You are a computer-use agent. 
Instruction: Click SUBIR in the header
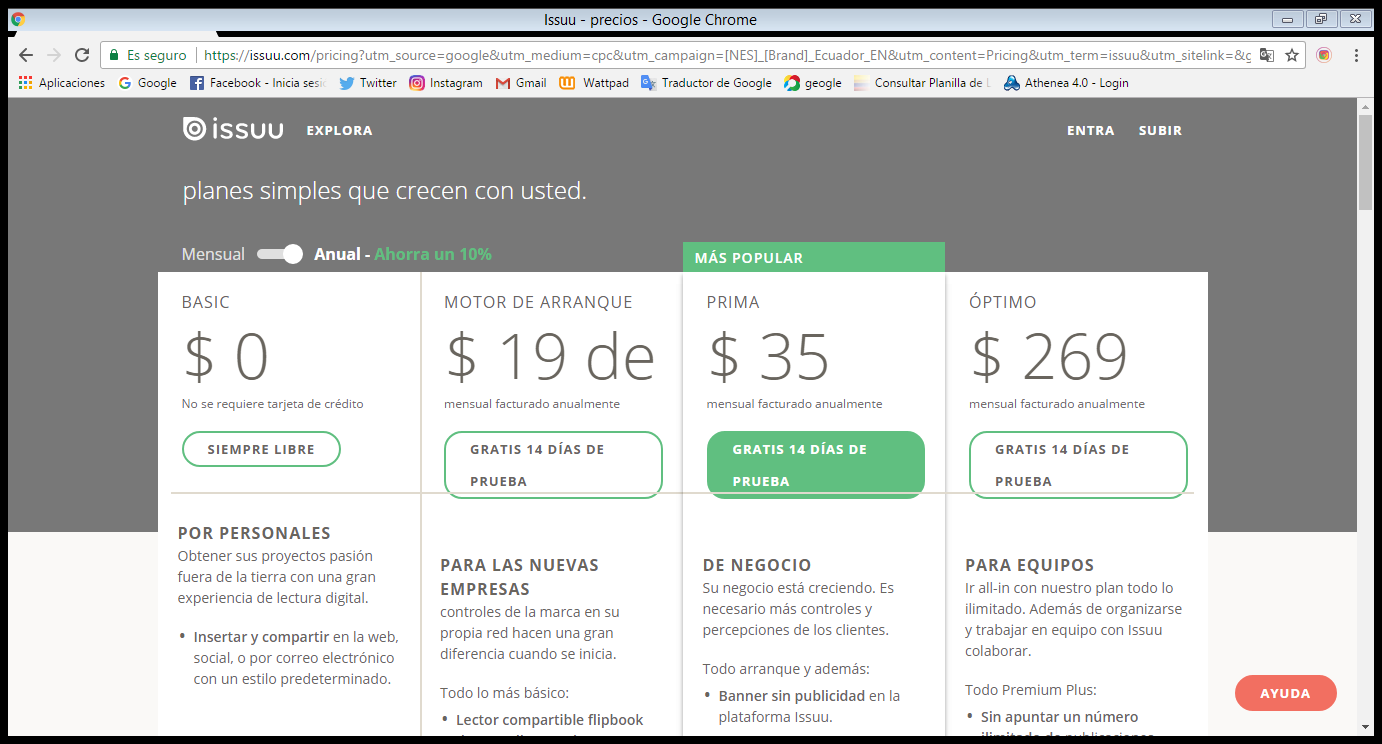(1160, 130)
